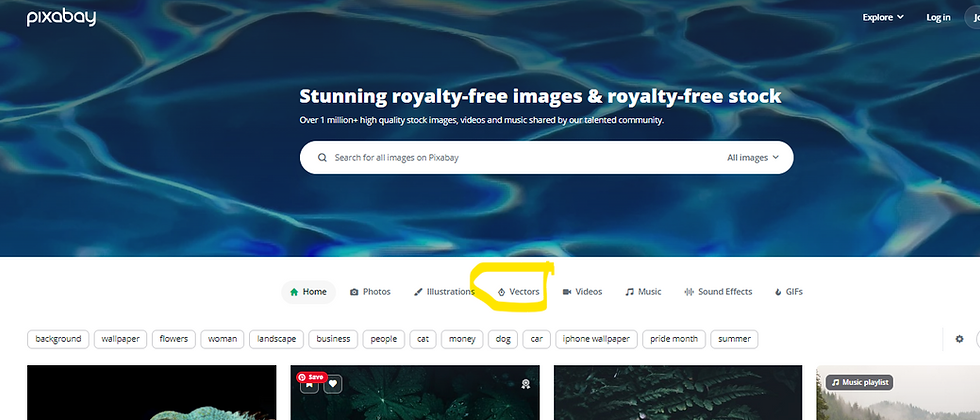Open the Videos tab

coord(582,292)
